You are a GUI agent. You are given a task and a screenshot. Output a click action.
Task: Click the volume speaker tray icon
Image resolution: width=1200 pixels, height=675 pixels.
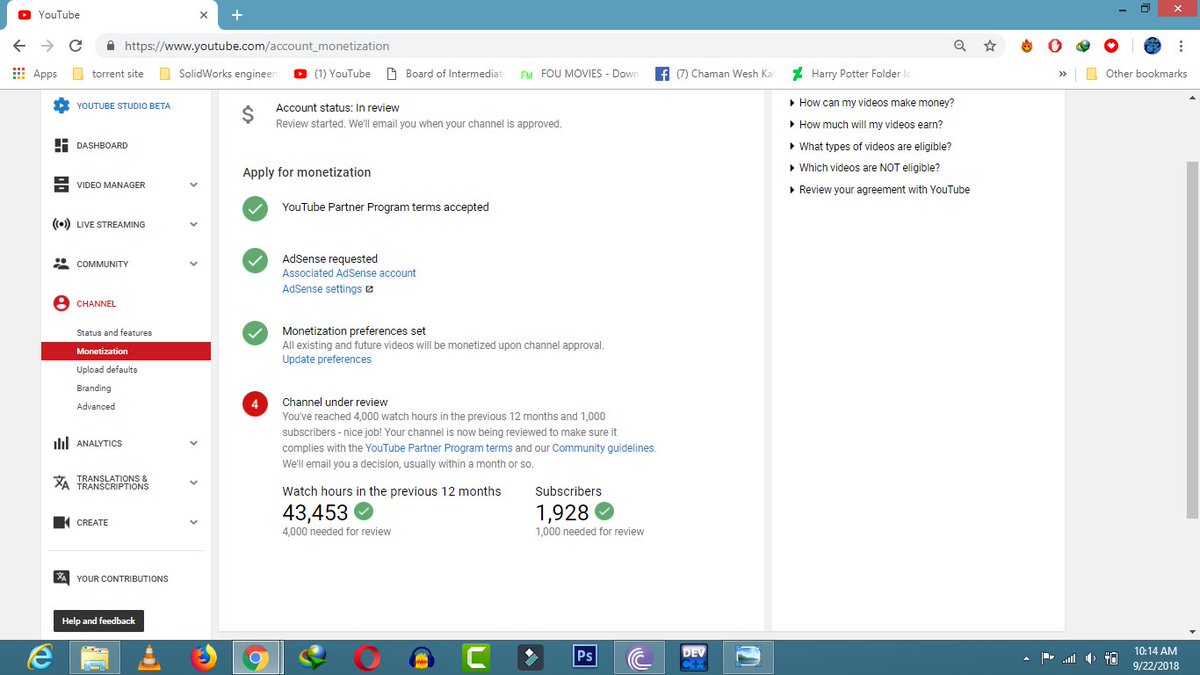1090,658
